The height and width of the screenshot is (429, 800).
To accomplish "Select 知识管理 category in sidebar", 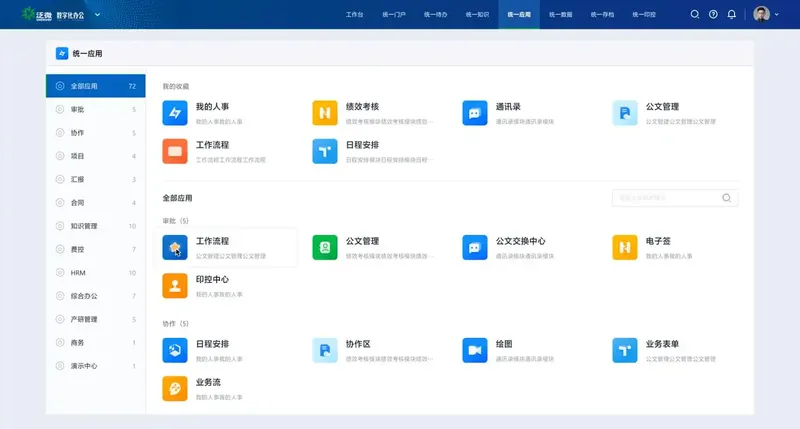I will 95,226.
